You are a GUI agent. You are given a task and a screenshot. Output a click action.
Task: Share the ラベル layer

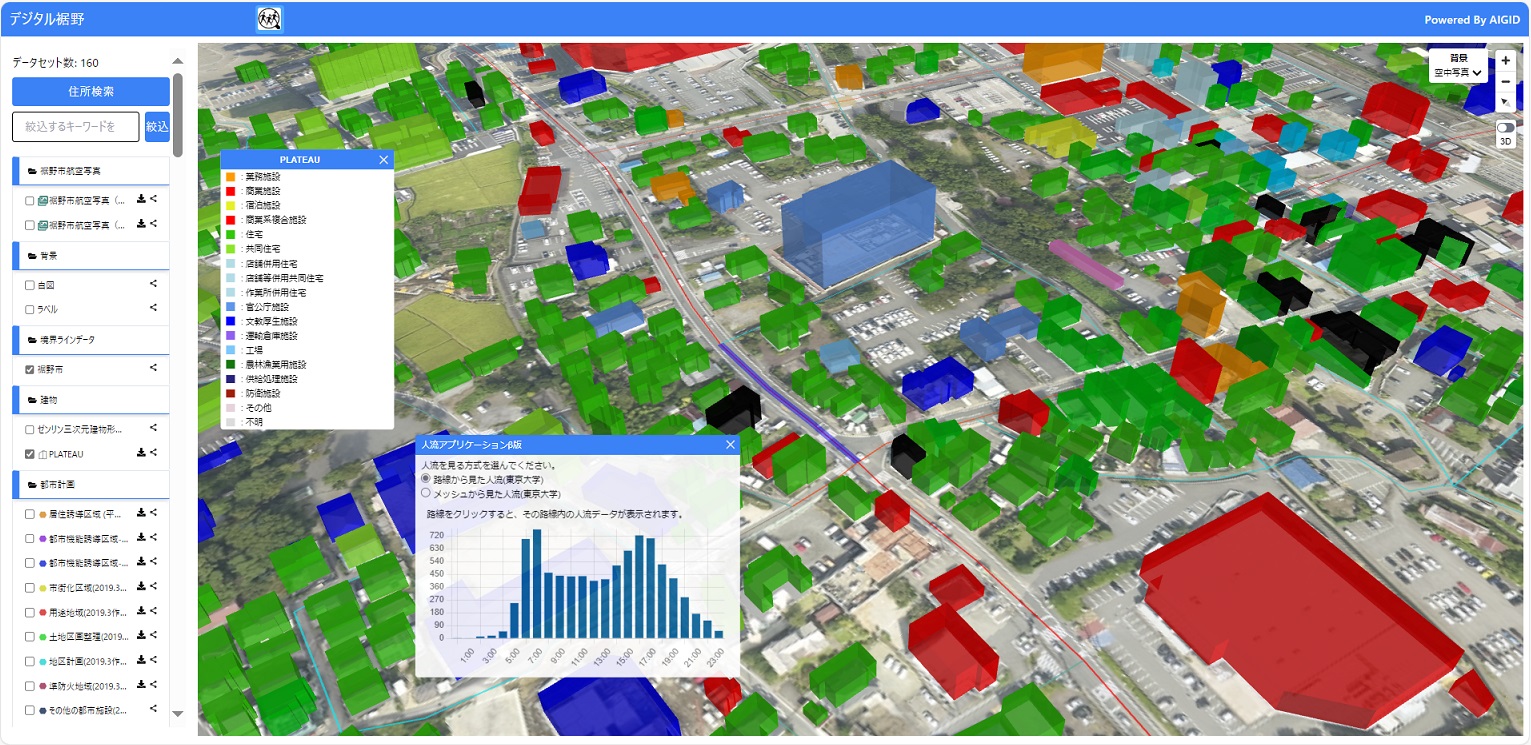coord(154,309)
